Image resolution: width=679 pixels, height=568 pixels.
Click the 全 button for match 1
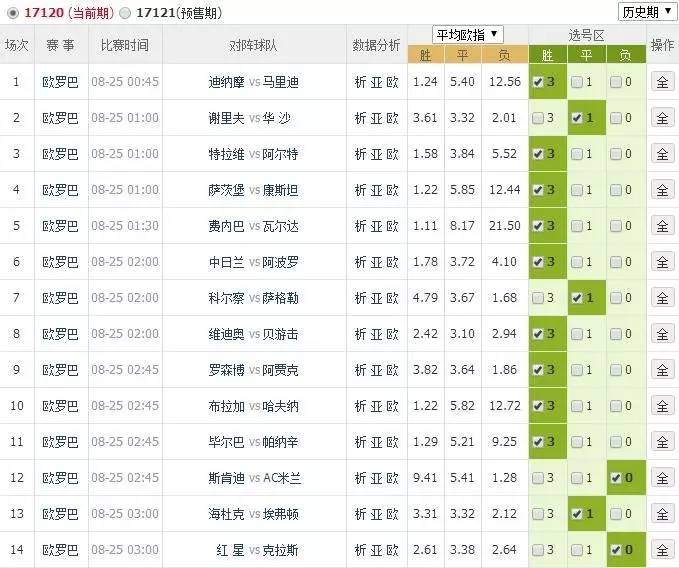(662, 82)
